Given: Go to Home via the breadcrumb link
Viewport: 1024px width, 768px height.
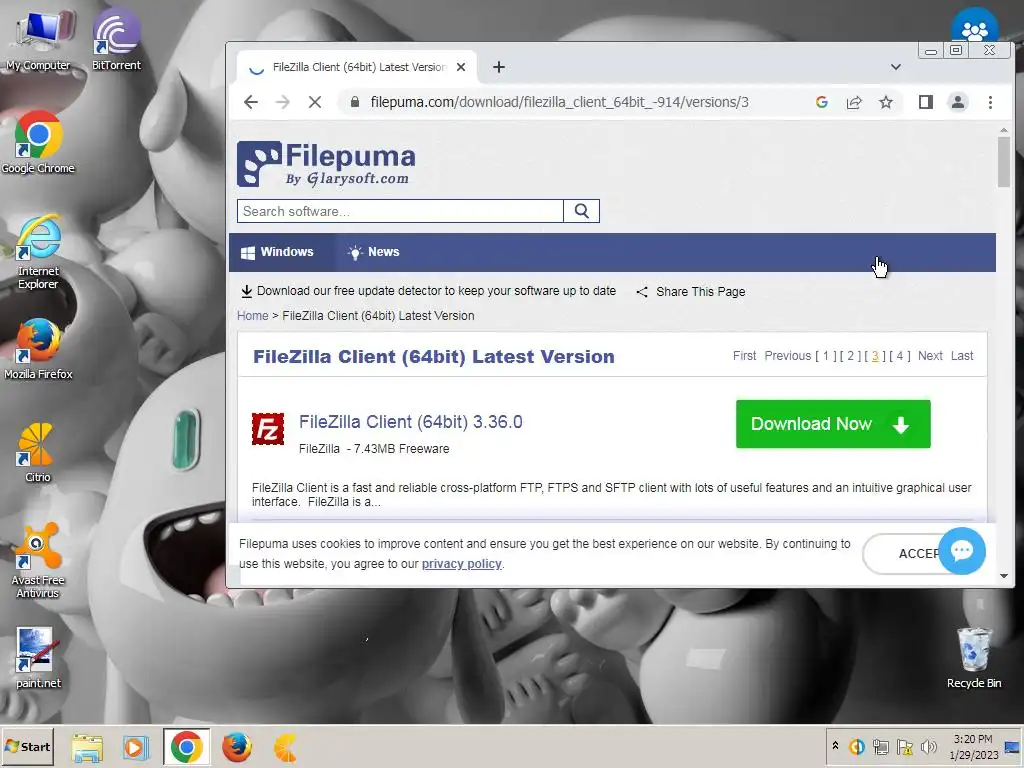Looking at the screenshot, I should 253,316.
